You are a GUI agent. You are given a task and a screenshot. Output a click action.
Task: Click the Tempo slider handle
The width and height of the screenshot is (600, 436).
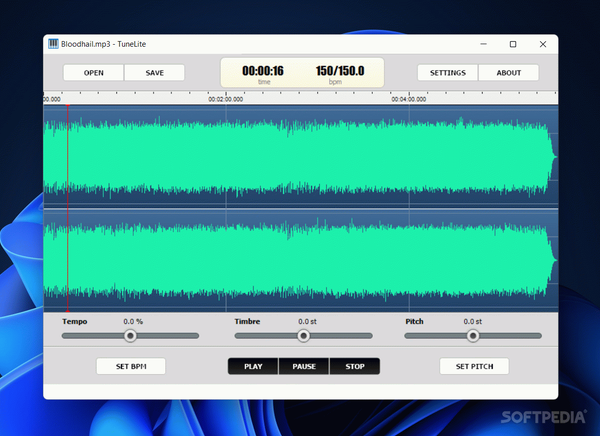click(x=130, y=336)
